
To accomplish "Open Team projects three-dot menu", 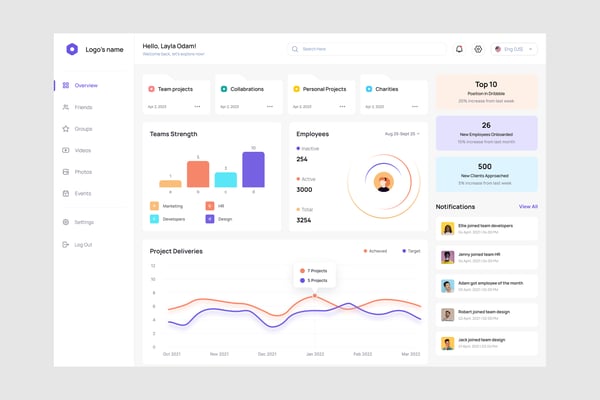I will tap(197, 106).
